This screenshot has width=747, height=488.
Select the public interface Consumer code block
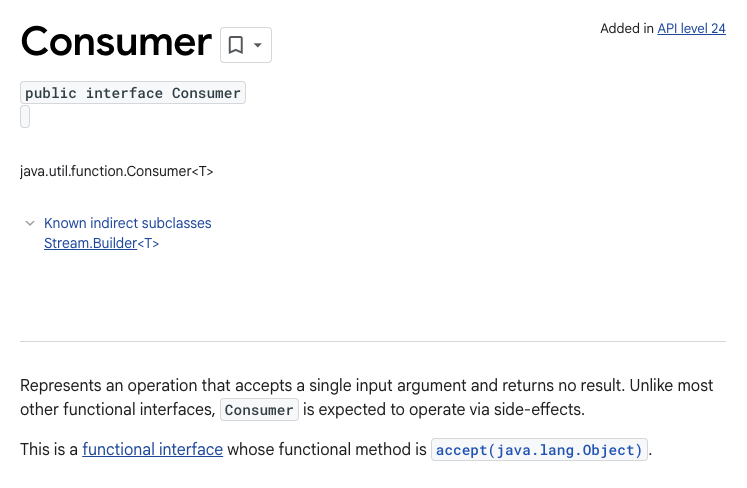133,92
